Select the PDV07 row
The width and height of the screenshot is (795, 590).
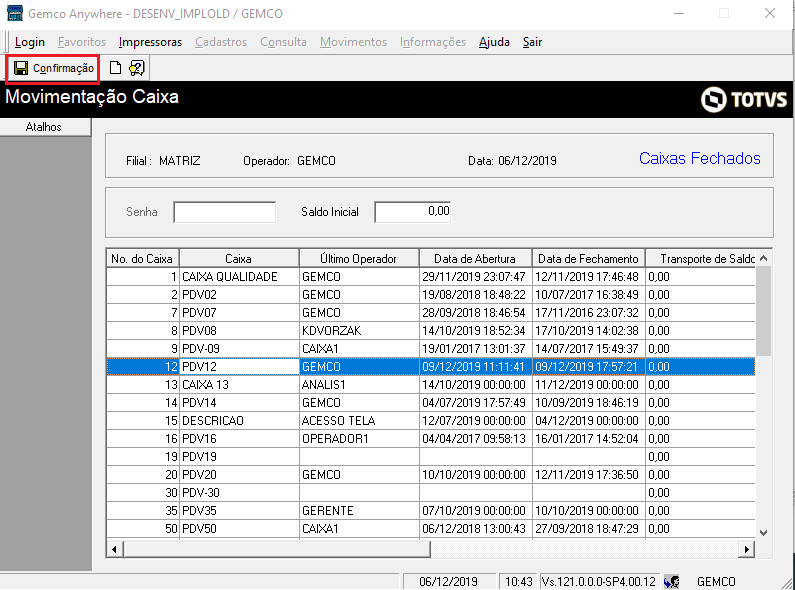click(x=430, y=313)
